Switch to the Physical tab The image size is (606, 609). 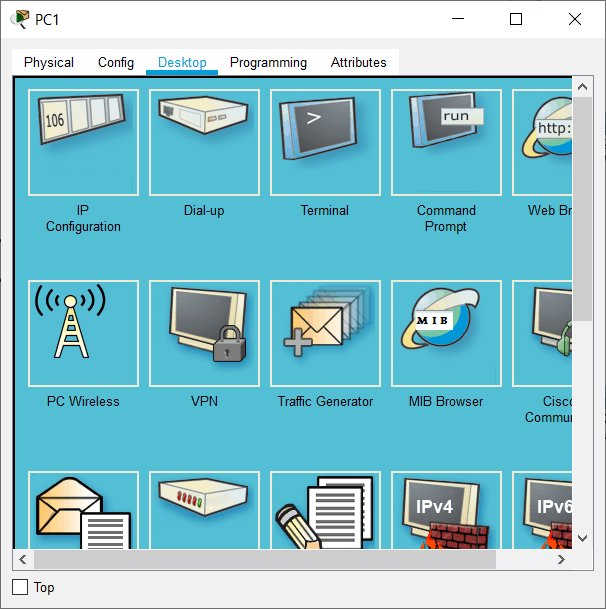49,62
